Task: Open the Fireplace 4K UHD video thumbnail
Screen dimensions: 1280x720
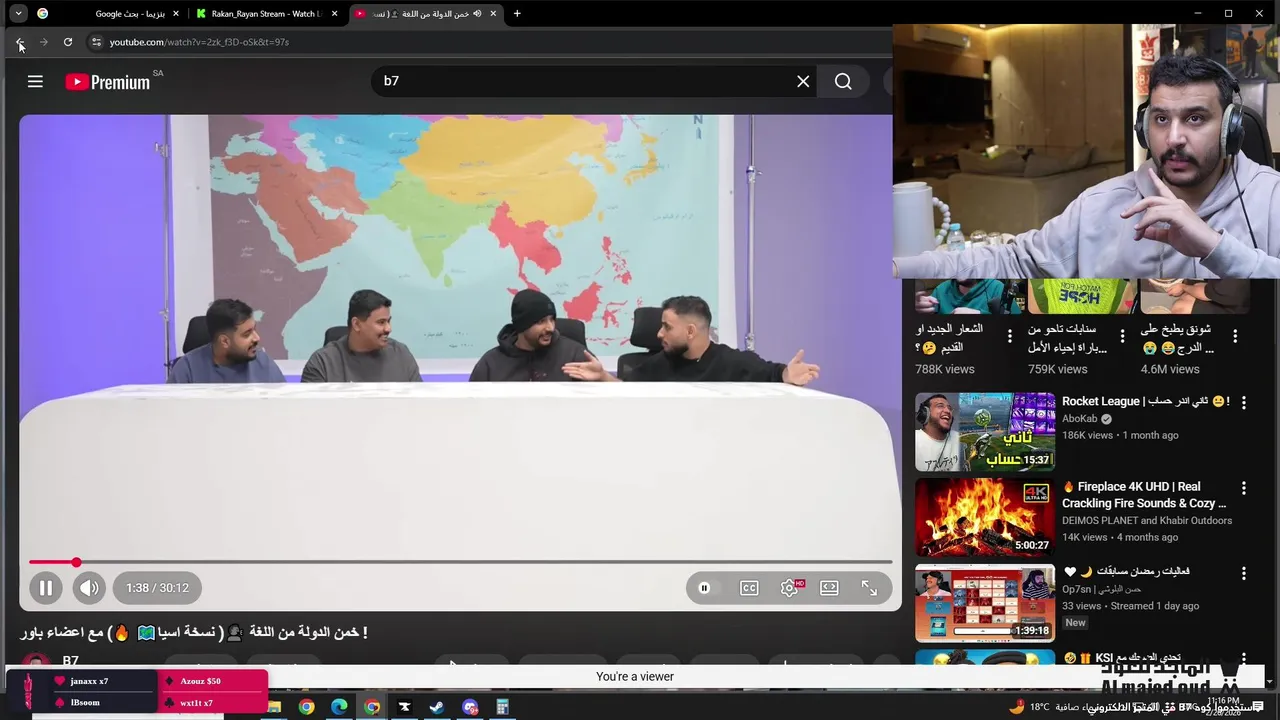Action: pyautogui.click(x=985, y=517)
